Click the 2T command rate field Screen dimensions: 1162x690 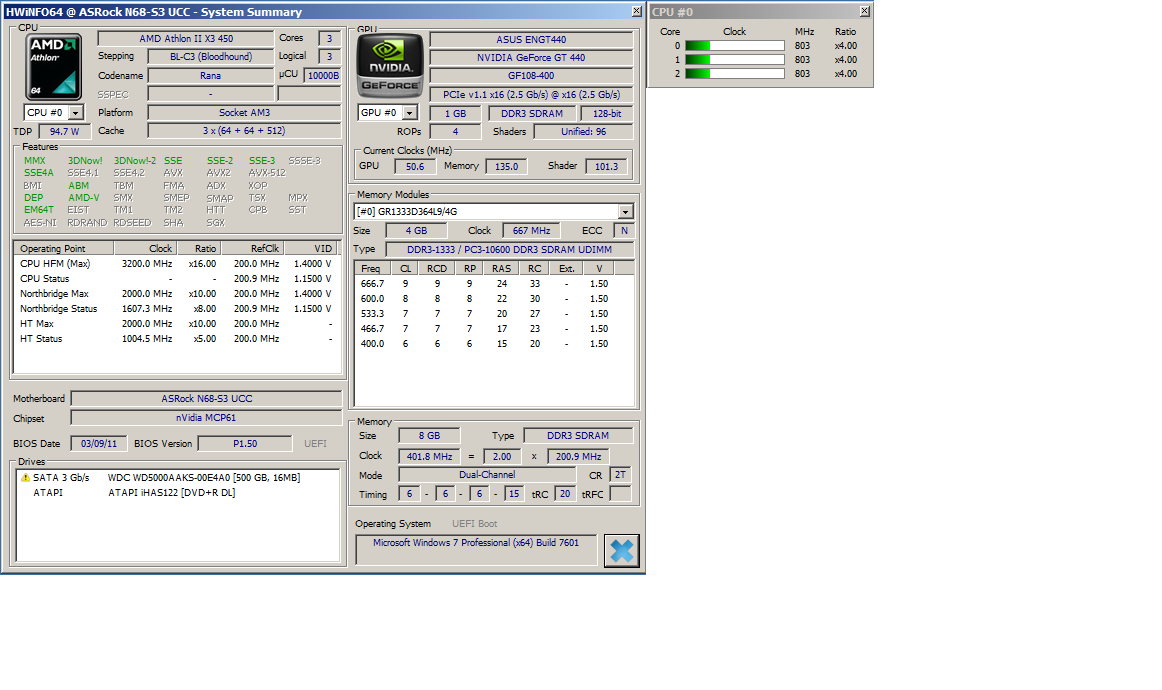(x=620, y=475)
